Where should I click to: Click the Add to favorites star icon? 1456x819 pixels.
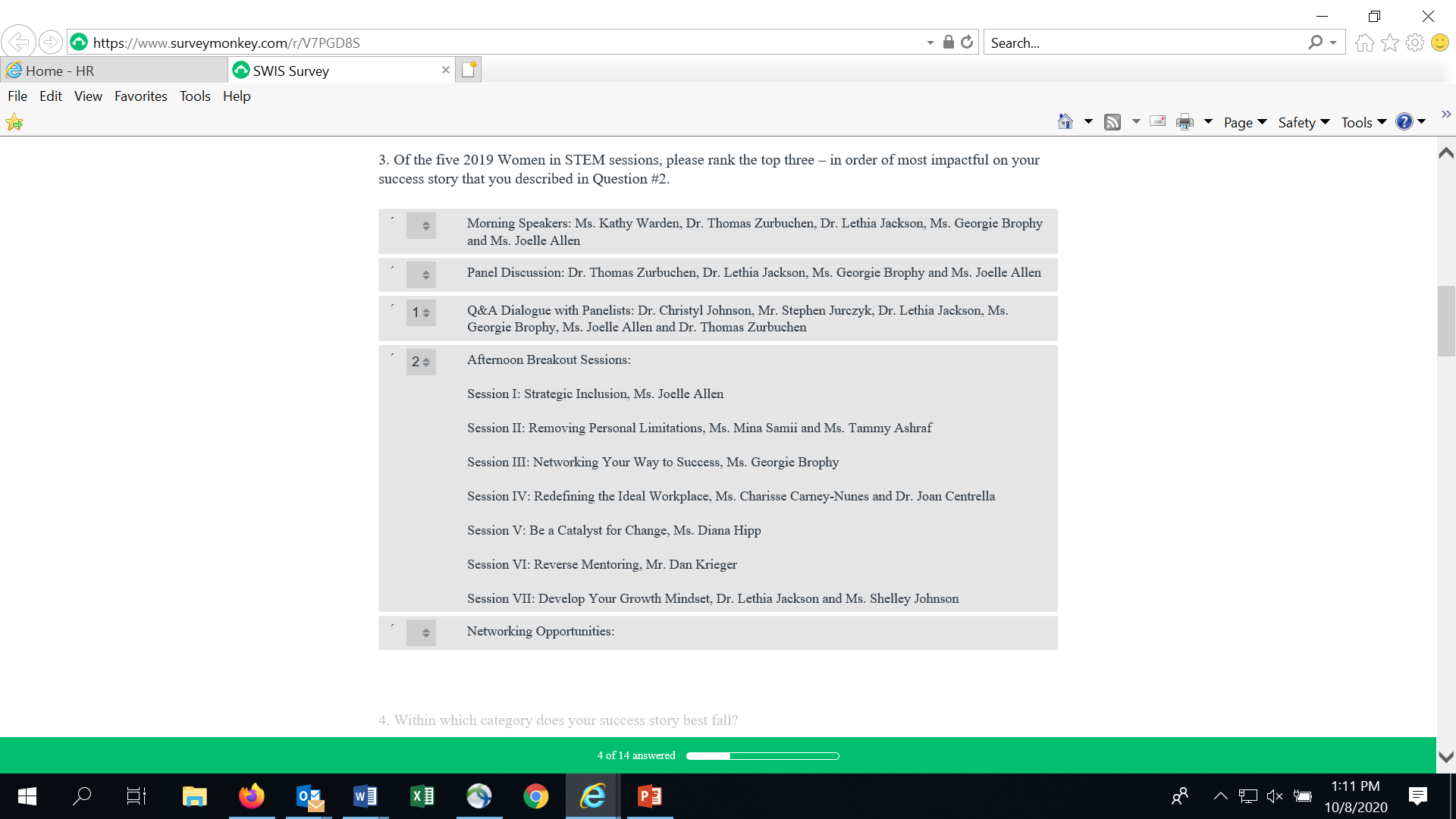tap(14, 122)
